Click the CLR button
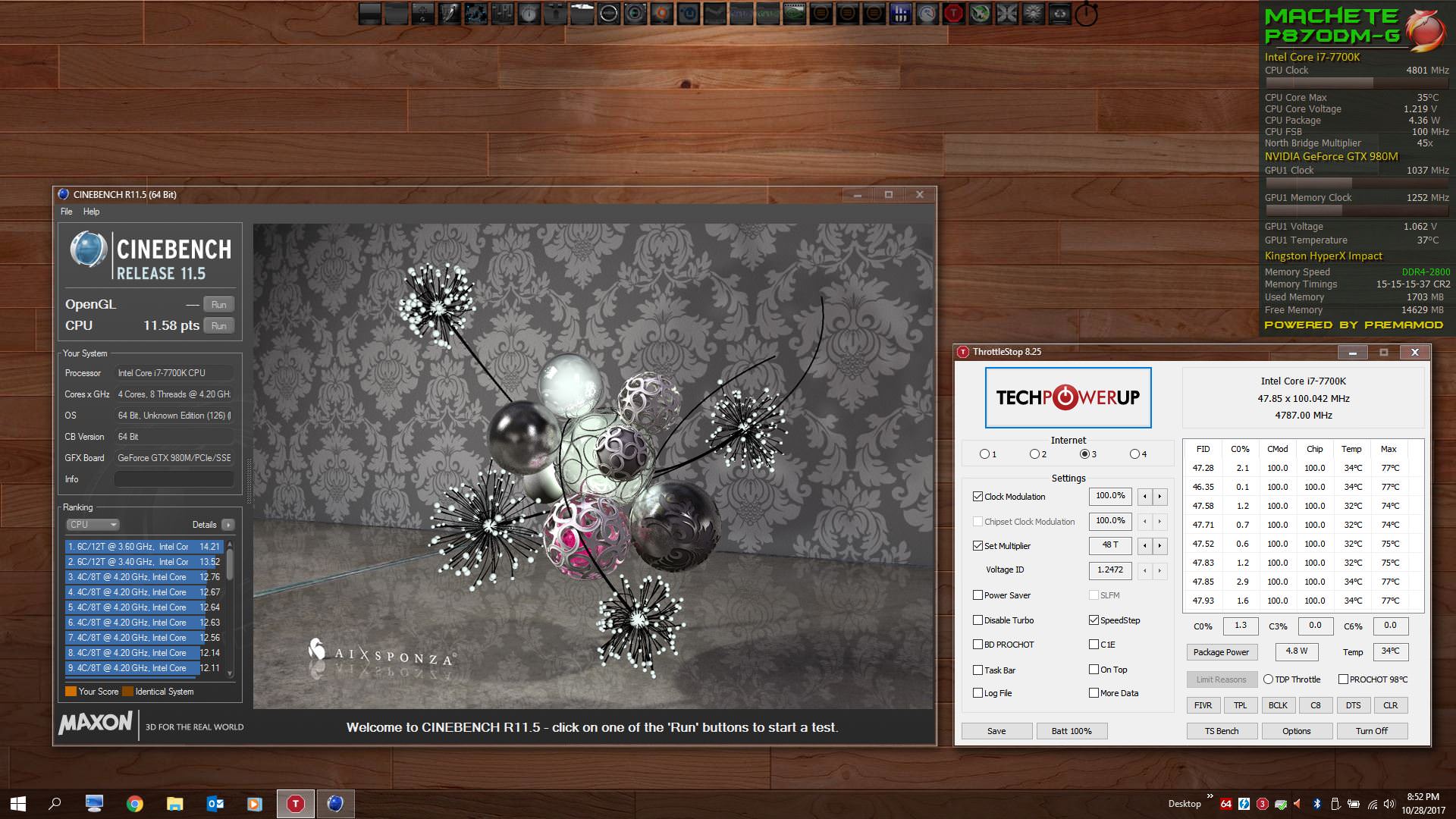Image resolution: width=1456 pixels, height=819 pixels. (1390, 705)
